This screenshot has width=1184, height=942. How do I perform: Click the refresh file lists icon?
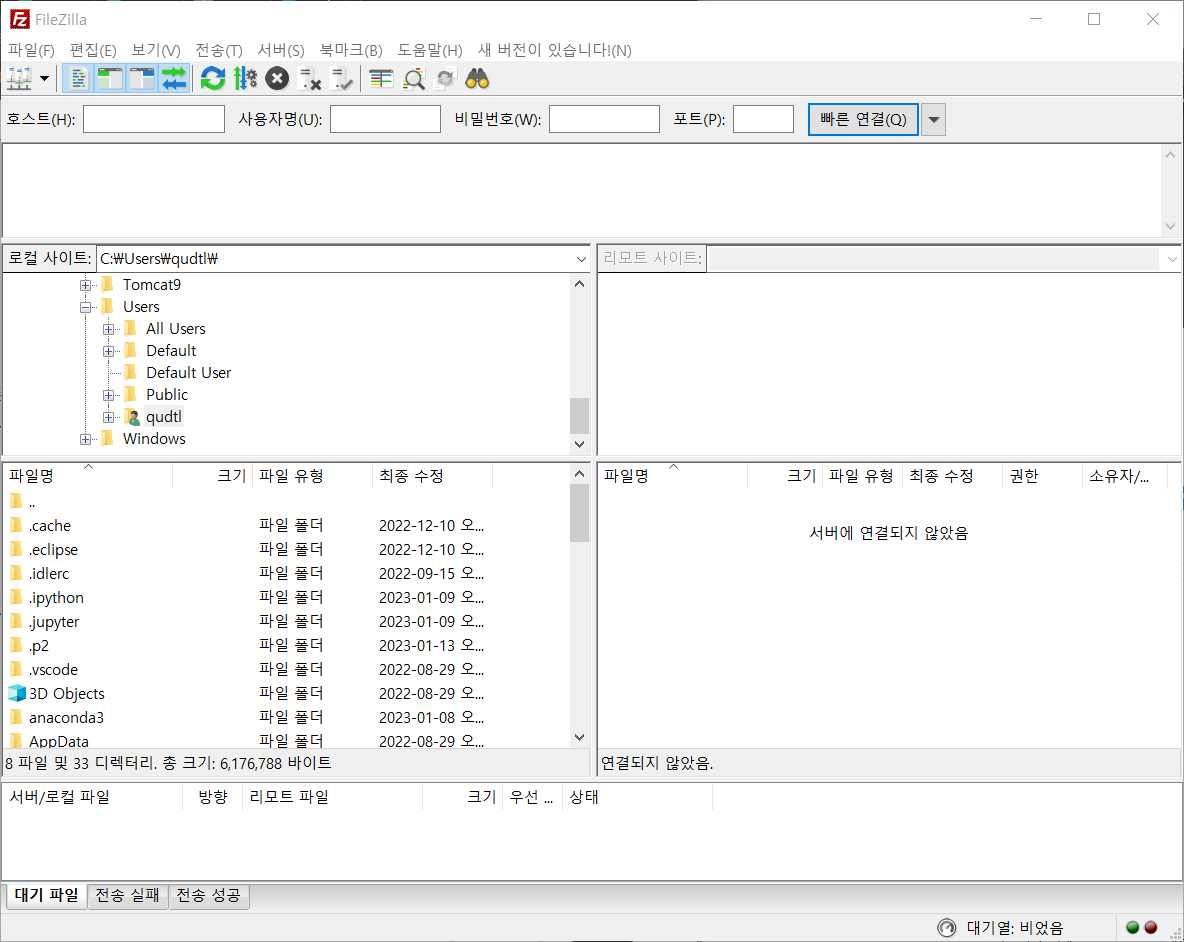tap(213, 78)
